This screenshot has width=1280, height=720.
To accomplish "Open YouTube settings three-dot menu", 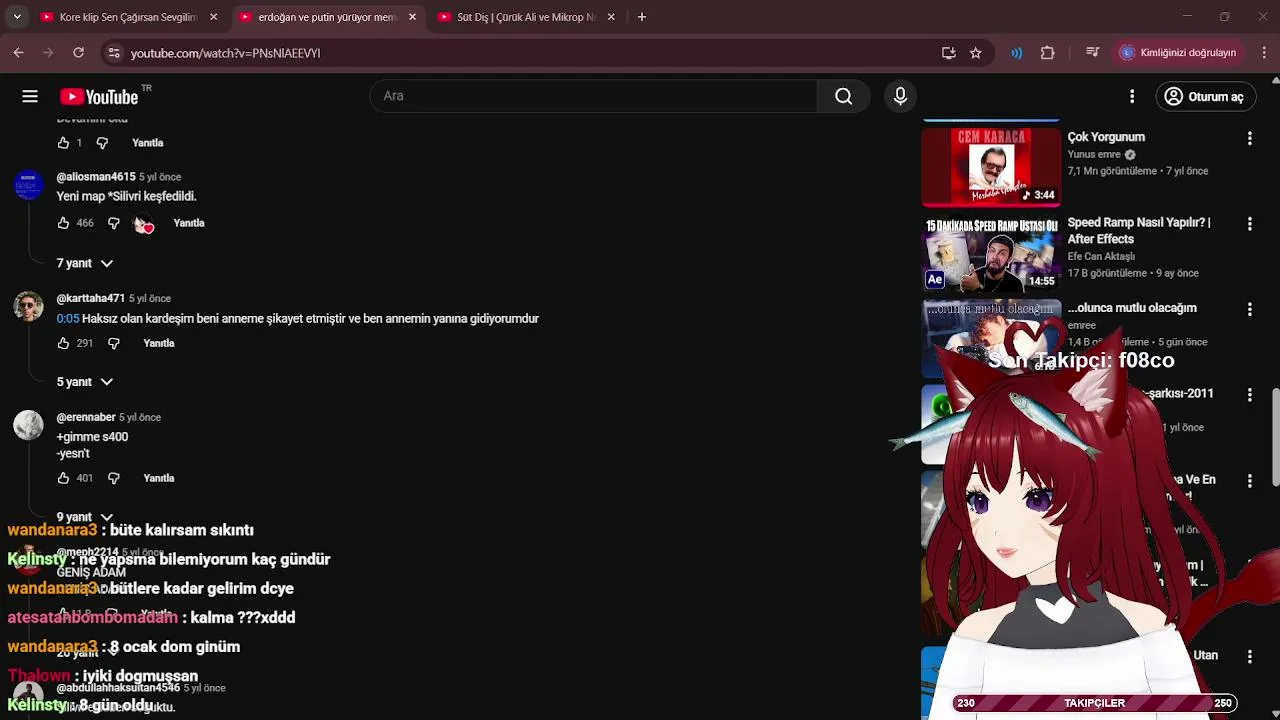I will [x=1132, y=96].
